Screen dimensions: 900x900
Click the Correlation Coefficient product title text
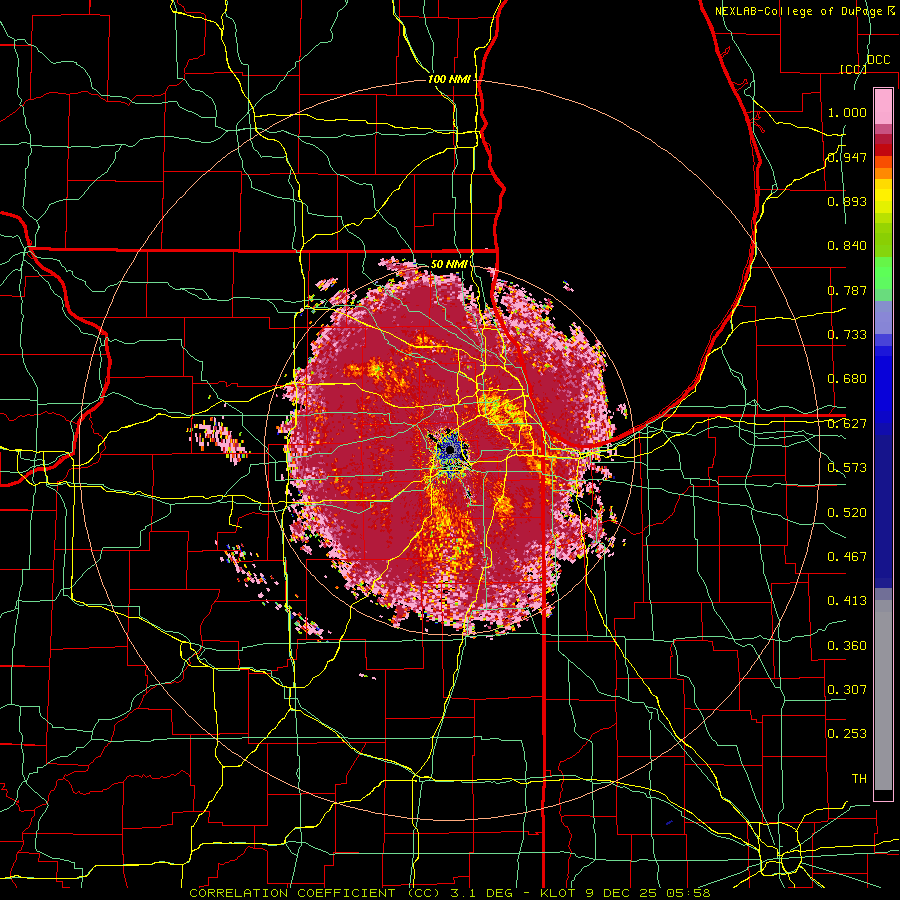pos(315,893)
